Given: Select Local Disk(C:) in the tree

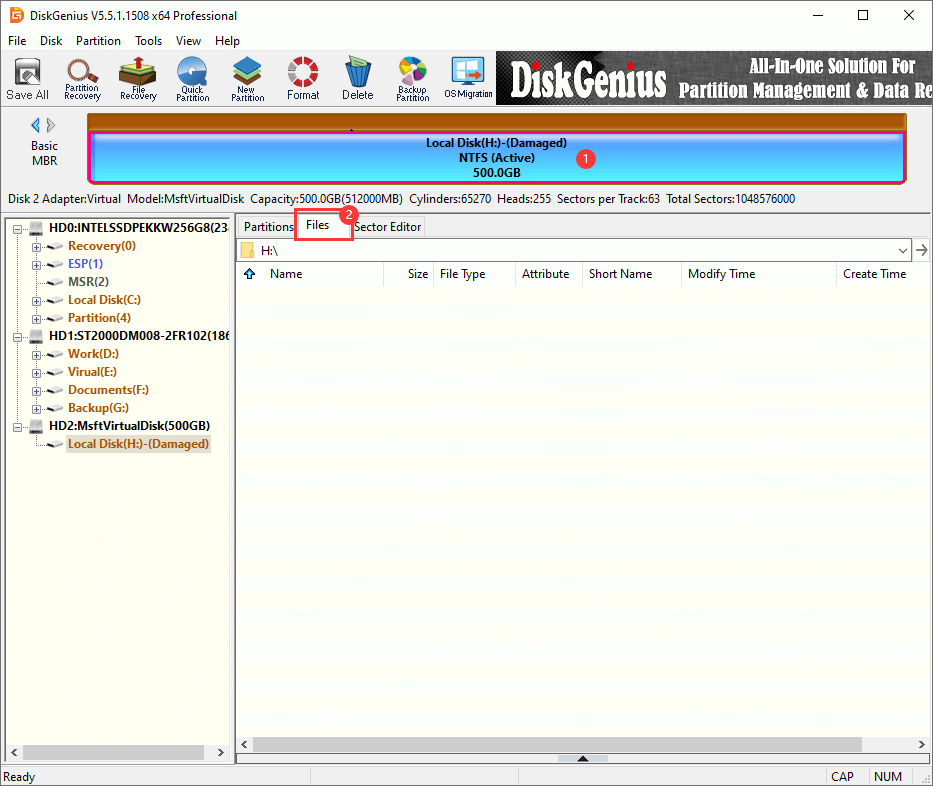Looking at the screenshot, I should coord(104,300).
